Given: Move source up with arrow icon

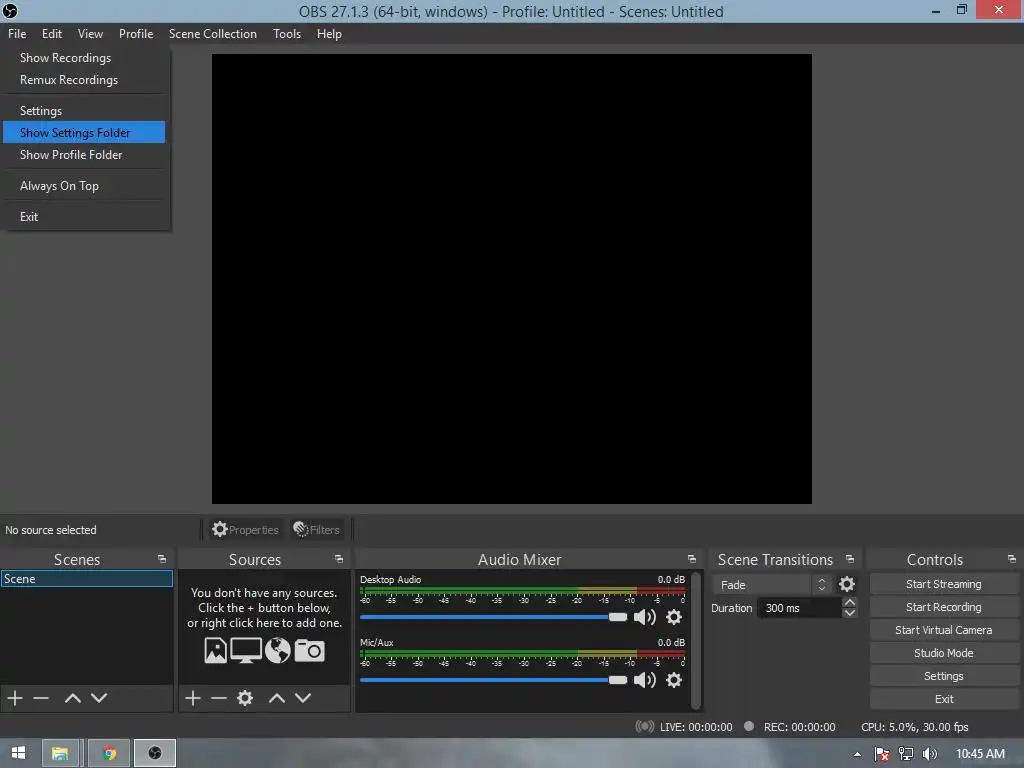Looking at the screenshot, I should [277, 698].
